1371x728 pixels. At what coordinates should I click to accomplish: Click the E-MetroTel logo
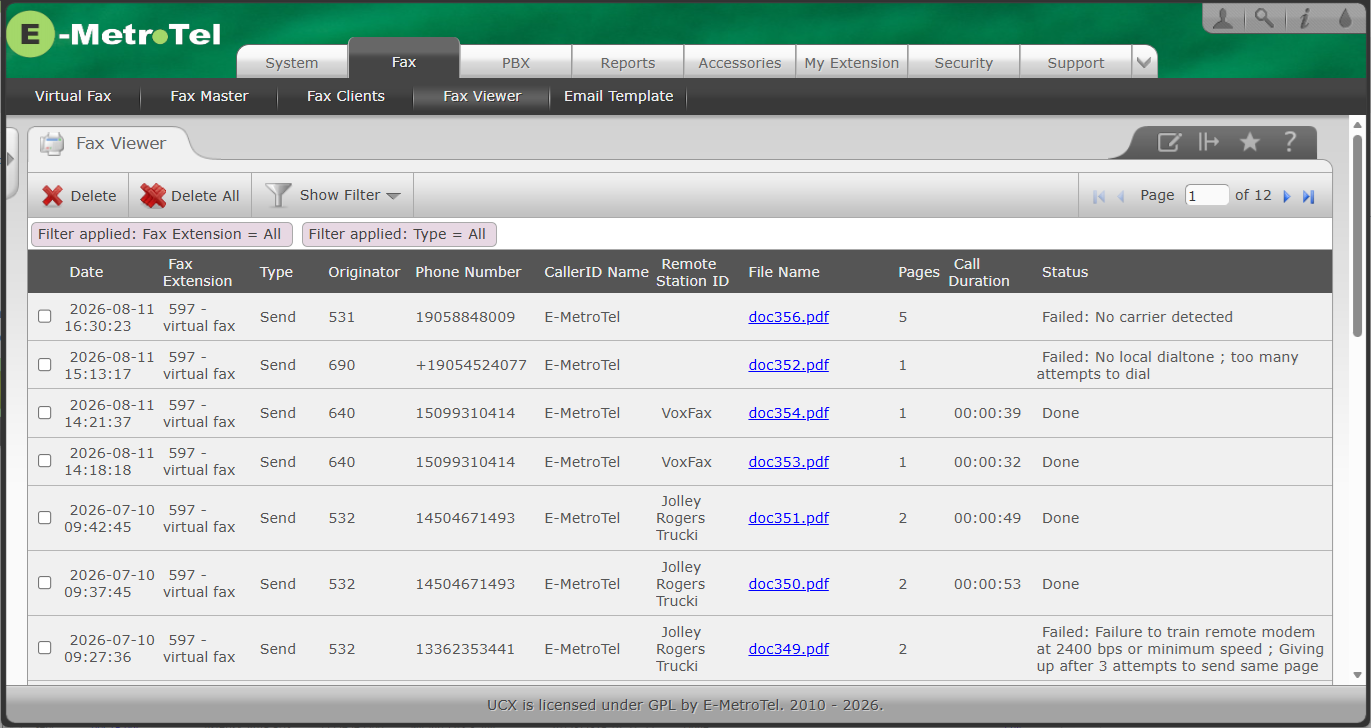point(114,36)
